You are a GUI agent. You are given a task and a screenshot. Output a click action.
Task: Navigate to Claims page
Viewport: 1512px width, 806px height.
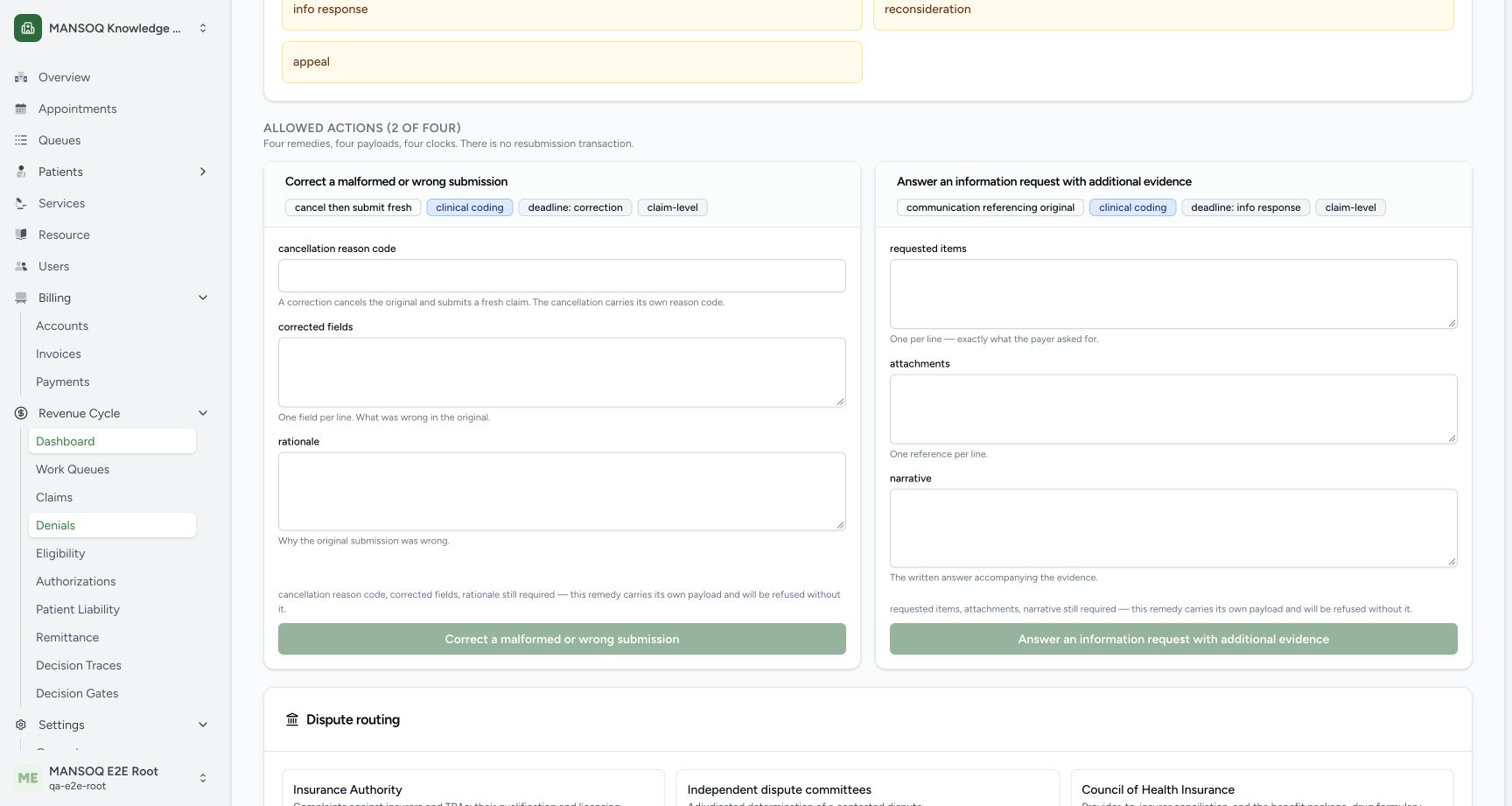[112, 497]
